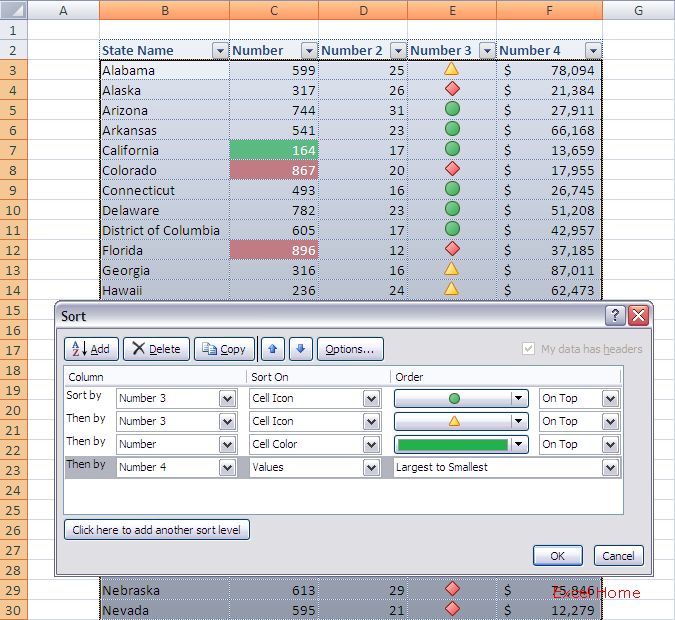Viewport: 675px width, 620px height.
Task: Open the State Name filter dropdown
Action: 219,51
